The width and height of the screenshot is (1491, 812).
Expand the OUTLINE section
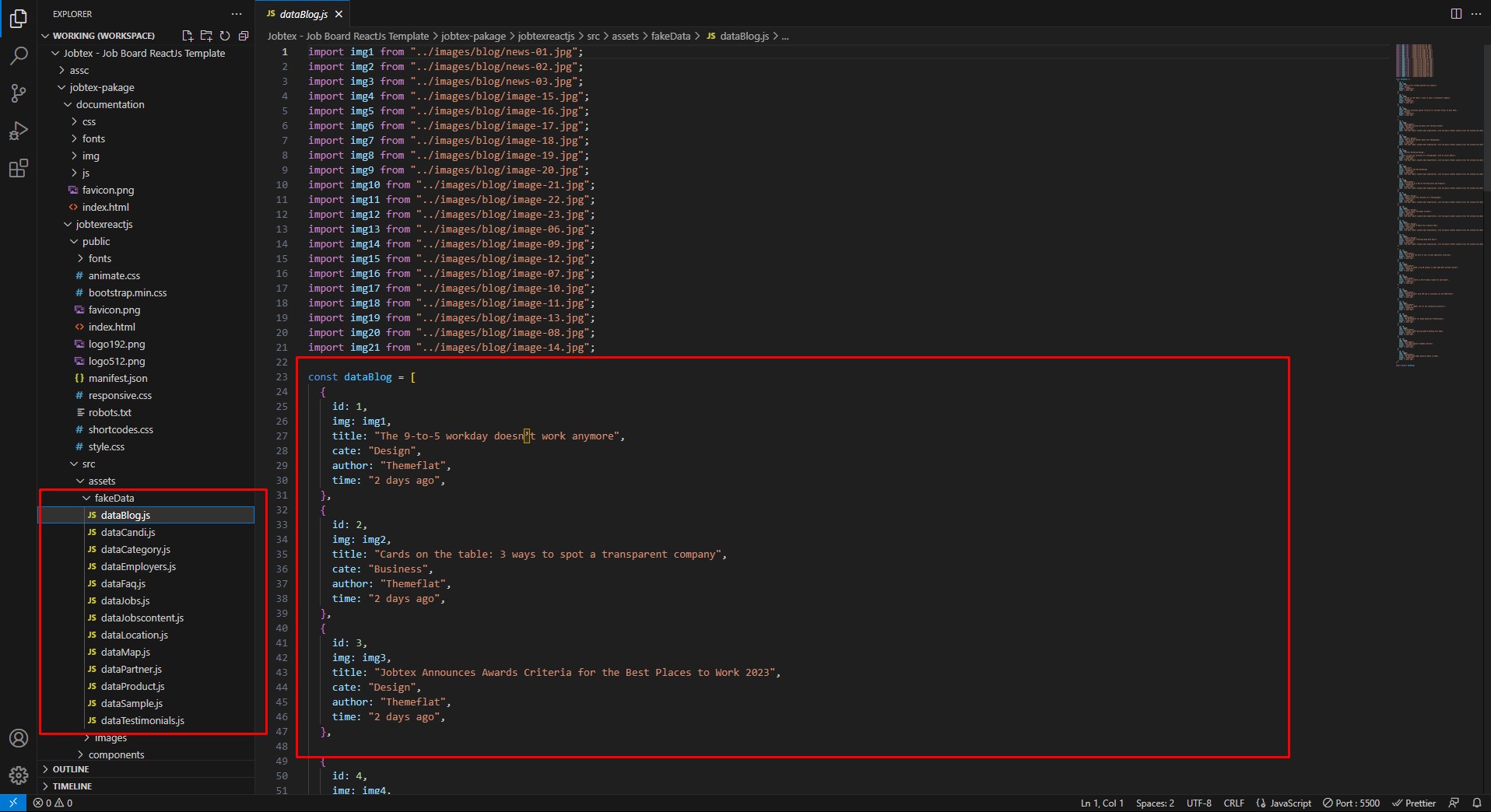coord(71,769)
